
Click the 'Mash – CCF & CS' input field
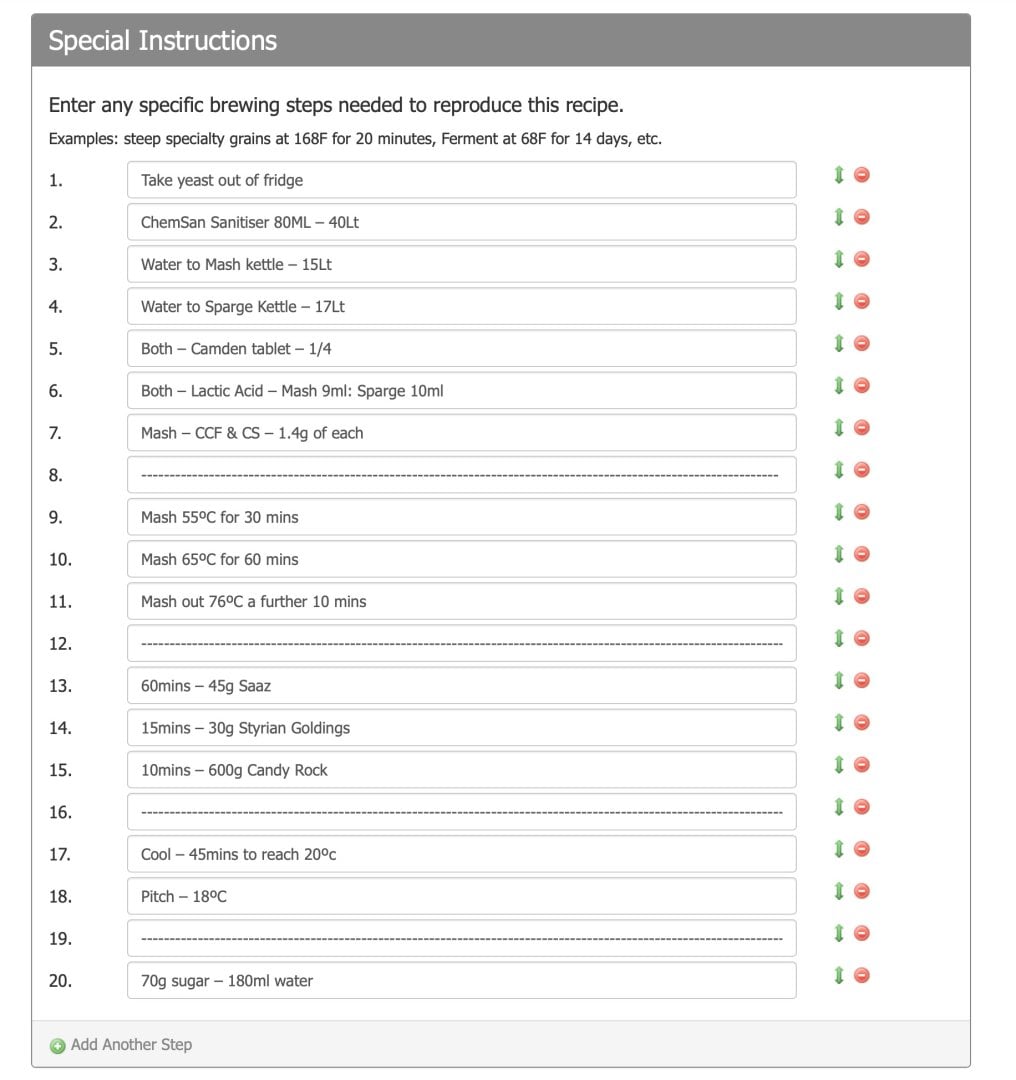coord(461,433)
